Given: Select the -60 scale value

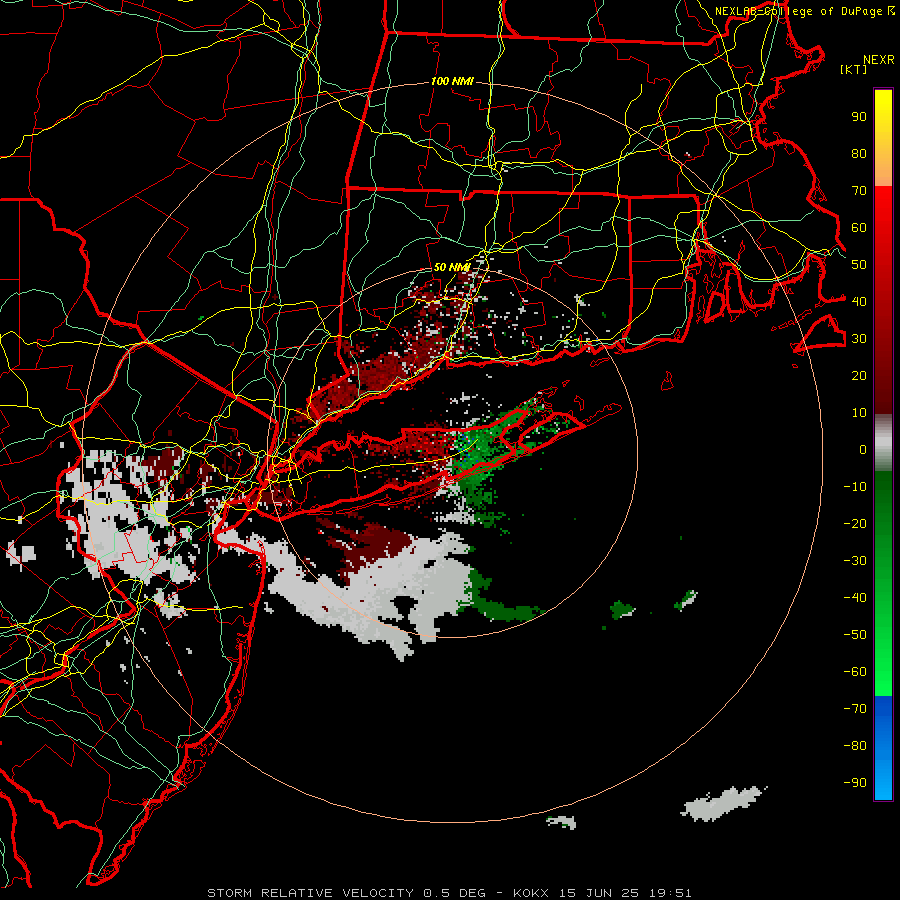Looking at the screenshot, I should click(x=855, y=672).
